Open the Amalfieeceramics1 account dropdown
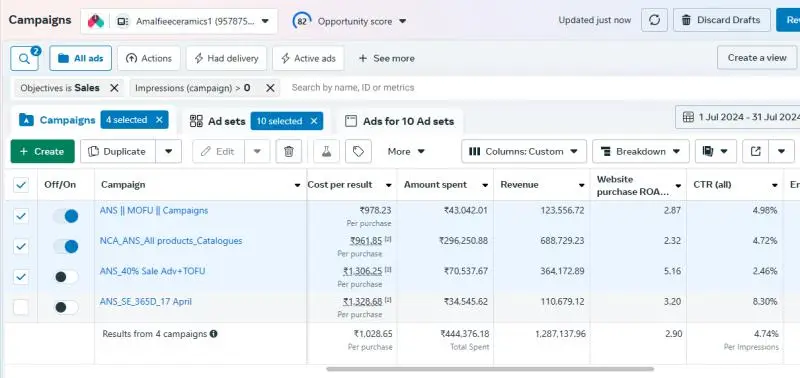The image size is (800, 378). (179, 21)
